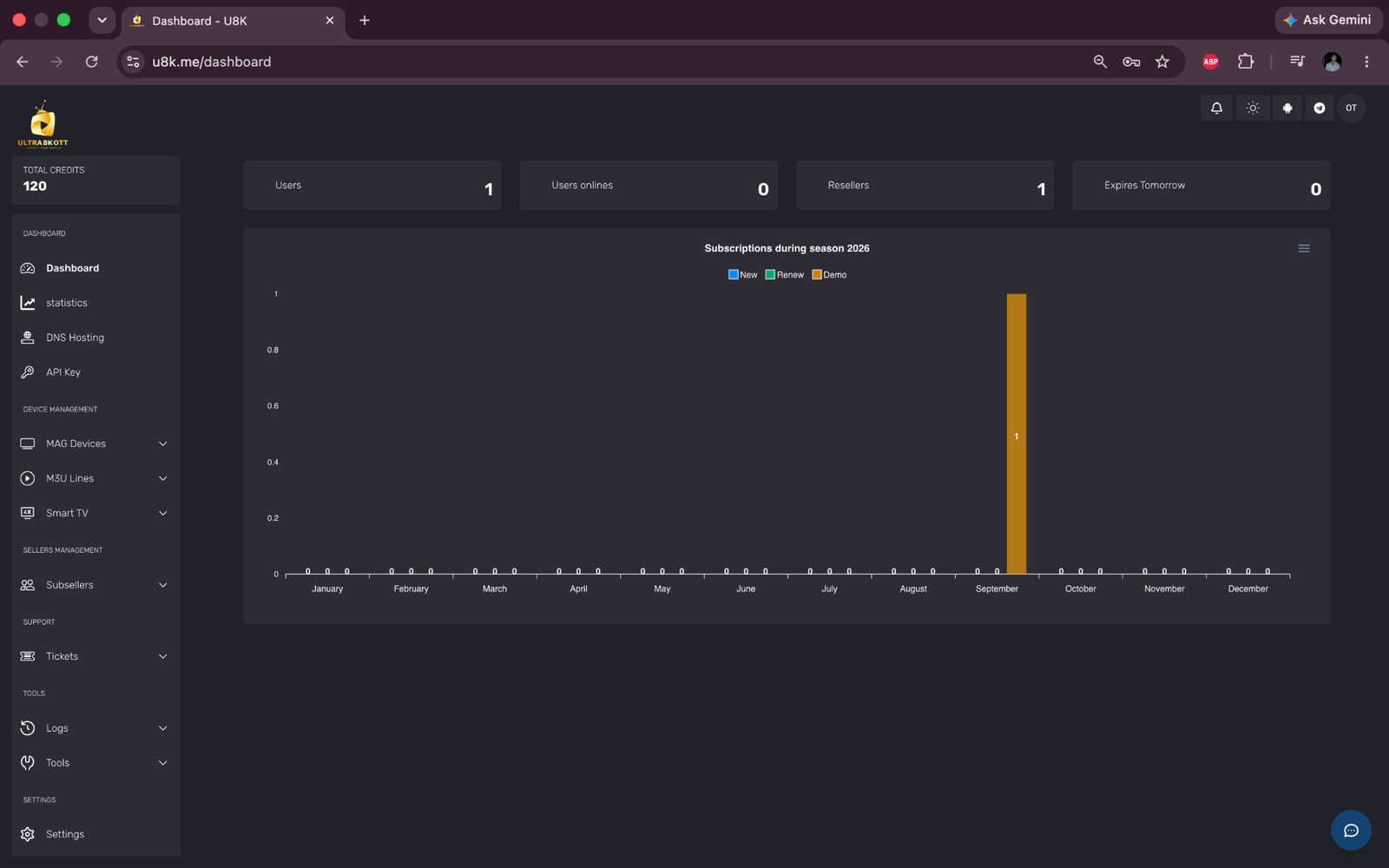Toggle the Renew series in chart legend
This screenshot has height=868, width=1389.
coord(785,274)
